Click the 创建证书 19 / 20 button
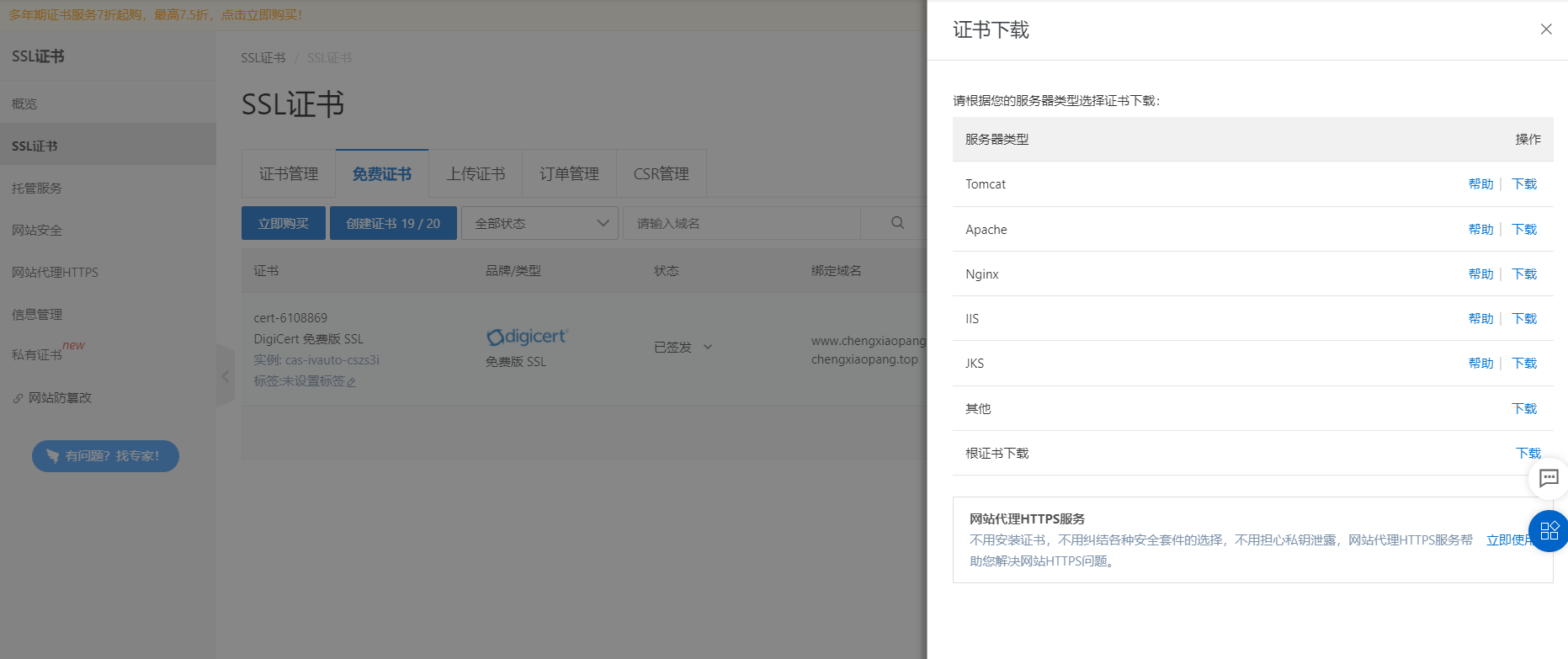Image resolution: width=1568 pixels, height=659 pixels. 393,223
